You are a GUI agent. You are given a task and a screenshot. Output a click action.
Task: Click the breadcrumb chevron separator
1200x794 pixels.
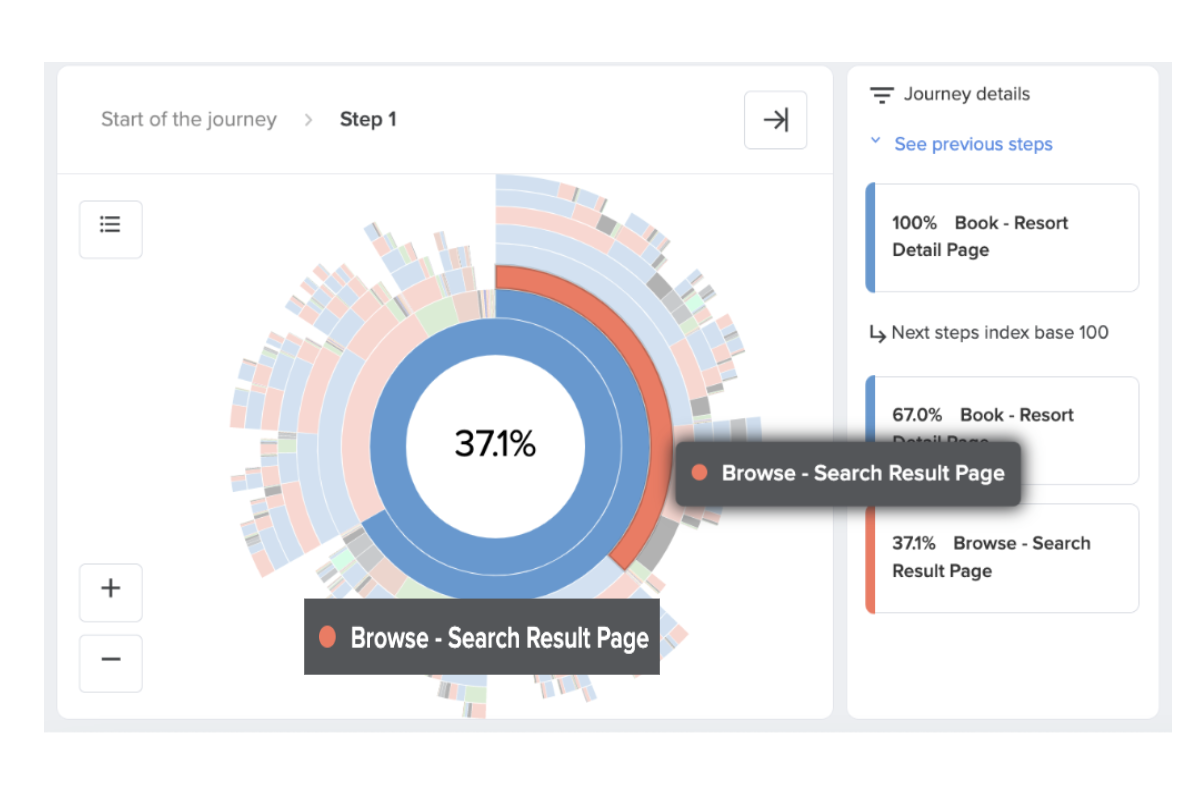pos(310,119)
